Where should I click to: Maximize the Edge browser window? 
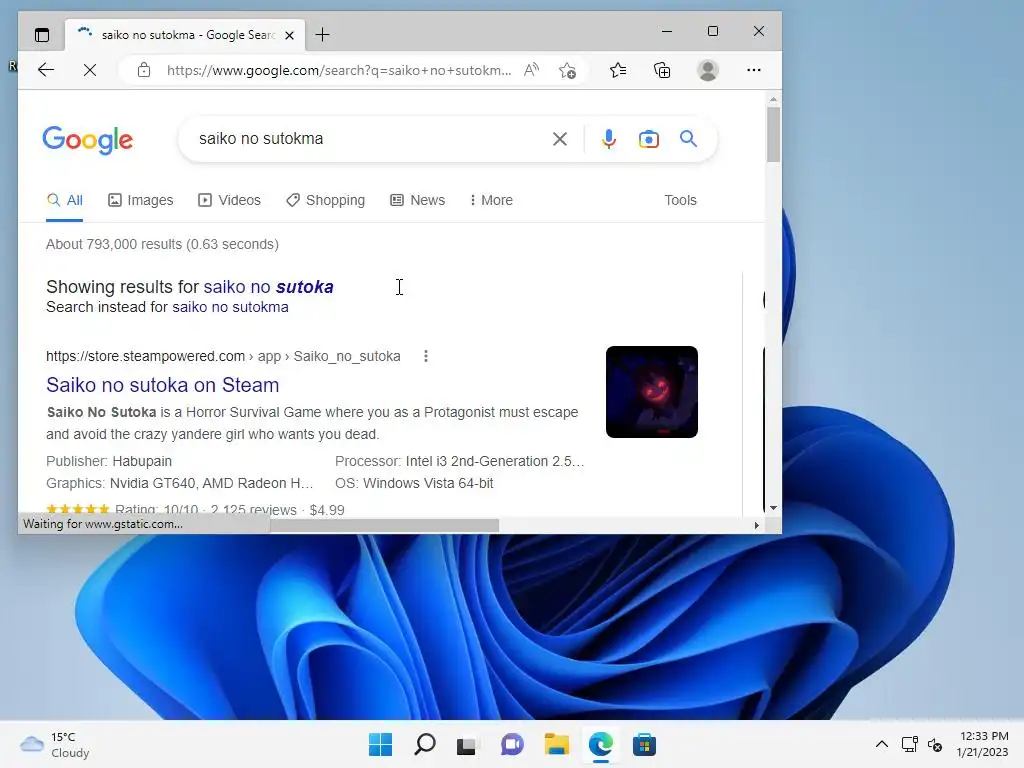[x=713, y=31]
